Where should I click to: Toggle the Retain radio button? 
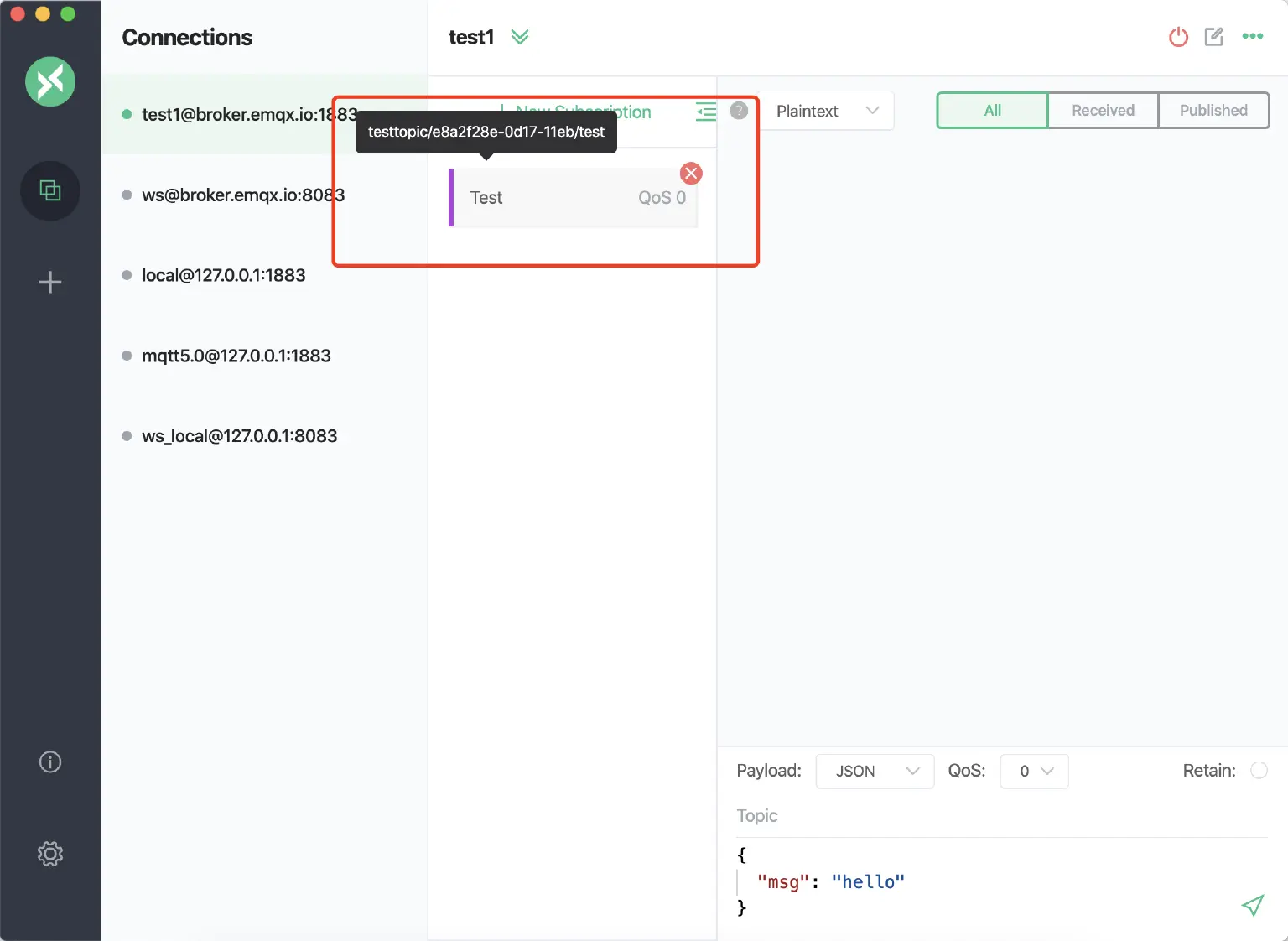pyautogui.click(x=1259, y=771)
